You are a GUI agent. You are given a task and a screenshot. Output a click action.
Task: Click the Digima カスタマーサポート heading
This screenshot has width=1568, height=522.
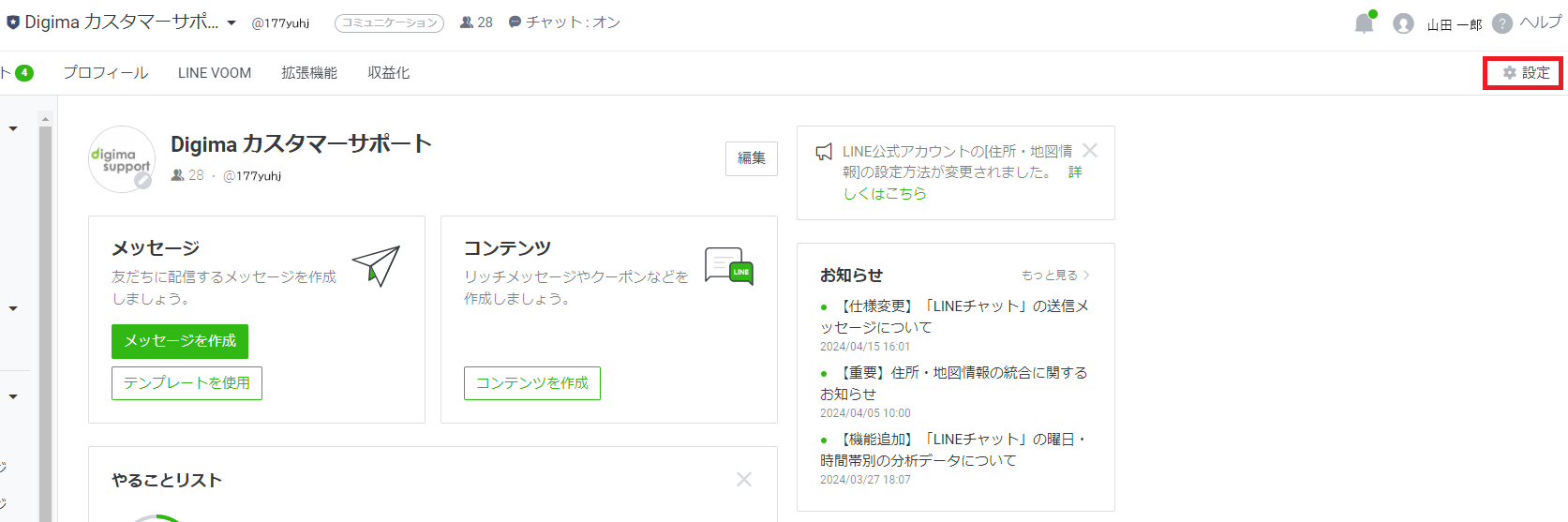tap(301, 144)
